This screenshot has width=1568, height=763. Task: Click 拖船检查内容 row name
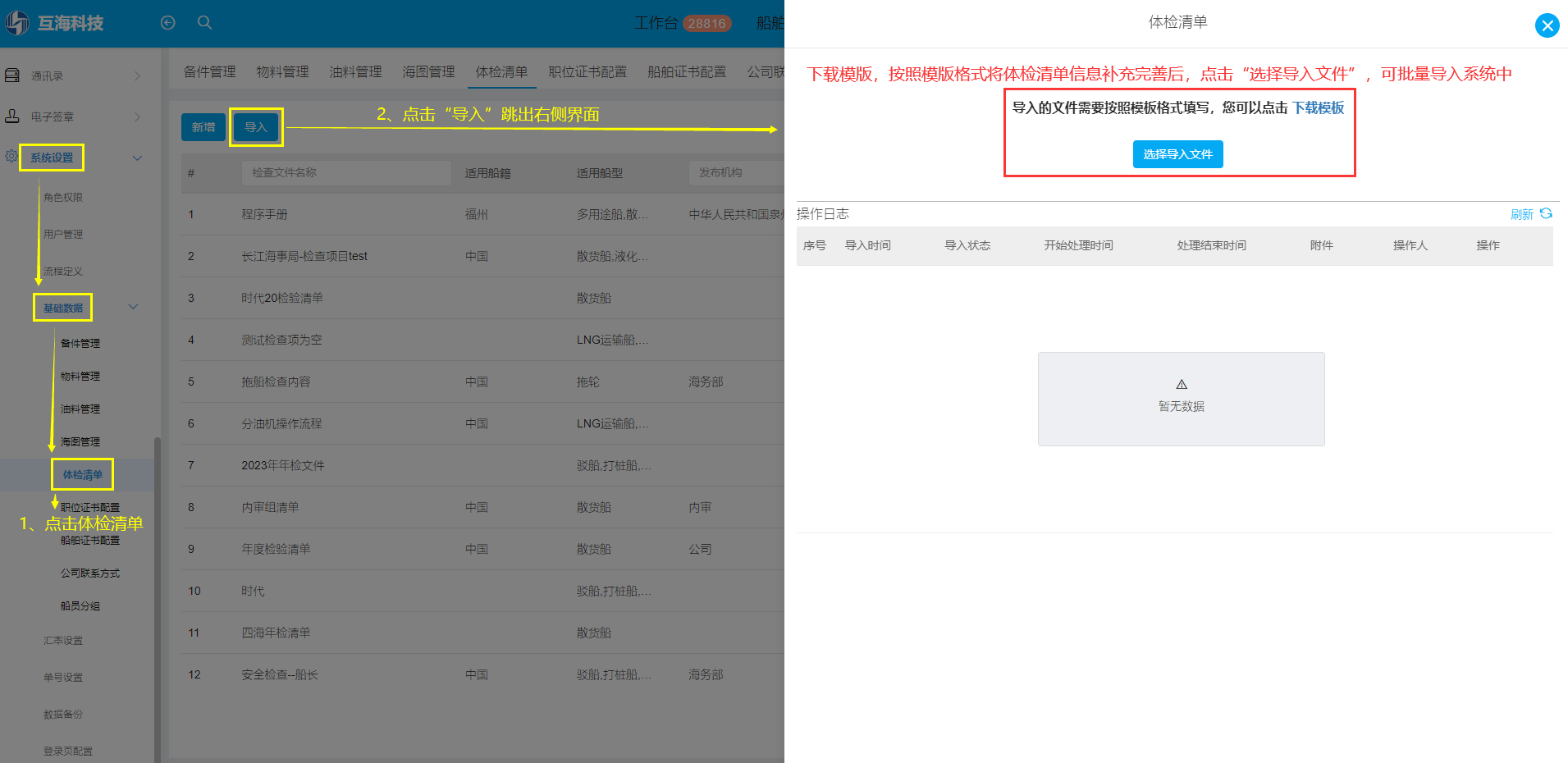click(276, 381)
